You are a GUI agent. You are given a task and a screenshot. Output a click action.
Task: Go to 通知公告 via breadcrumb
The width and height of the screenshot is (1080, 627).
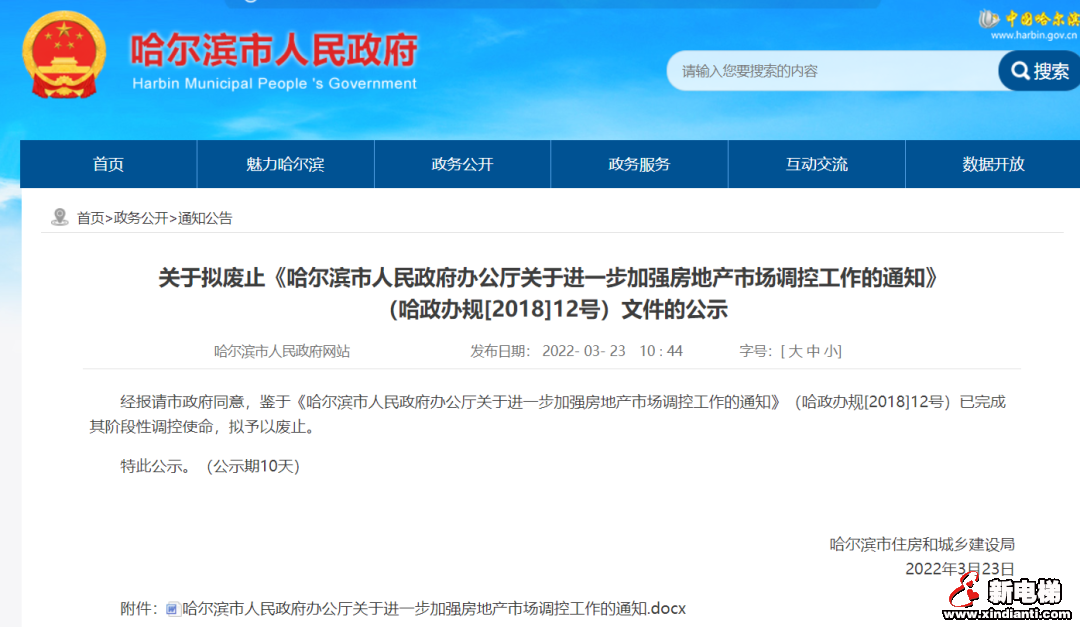pos(207,217)
